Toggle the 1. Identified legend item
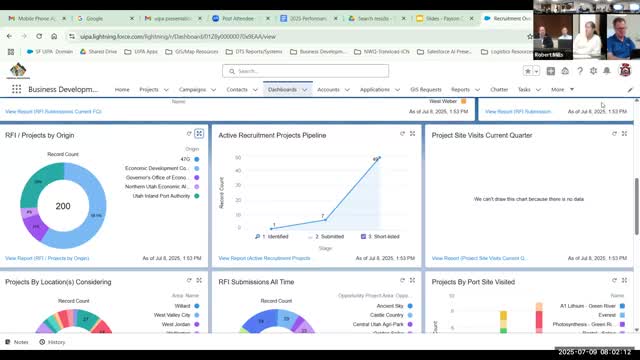The width and height of the screenshot is (640, 360). (272, 236)
